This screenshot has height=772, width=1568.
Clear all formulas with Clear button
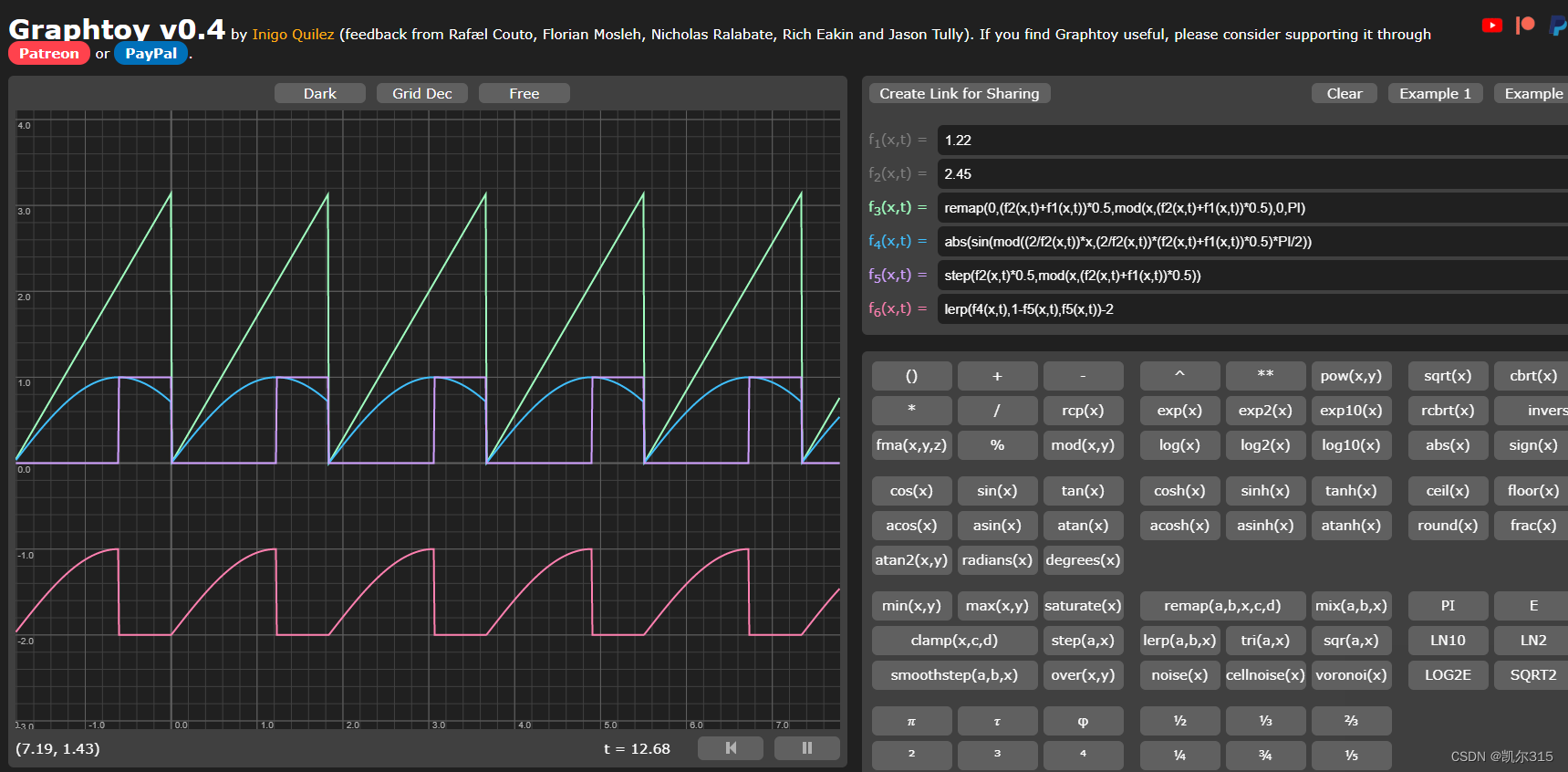pyautogui.click(x=1345, y=93)
